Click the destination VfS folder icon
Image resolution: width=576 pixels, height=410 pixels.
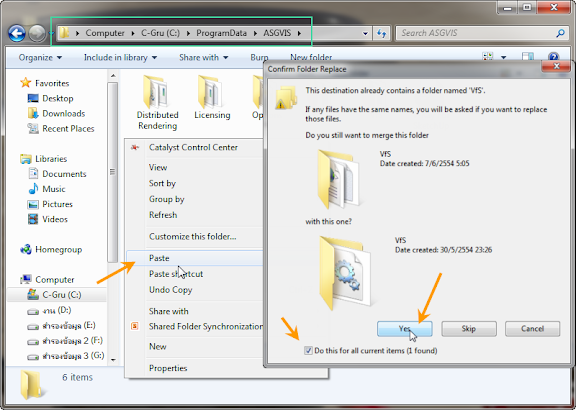339,179
